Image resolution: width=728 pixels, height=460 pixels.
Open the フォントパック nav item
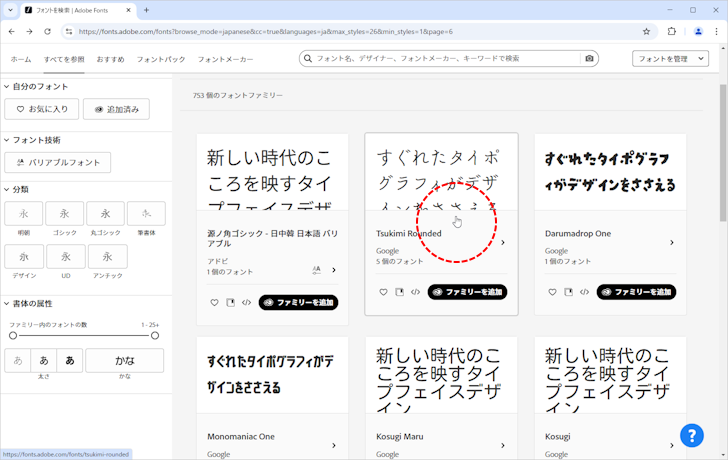coord(161,59)
